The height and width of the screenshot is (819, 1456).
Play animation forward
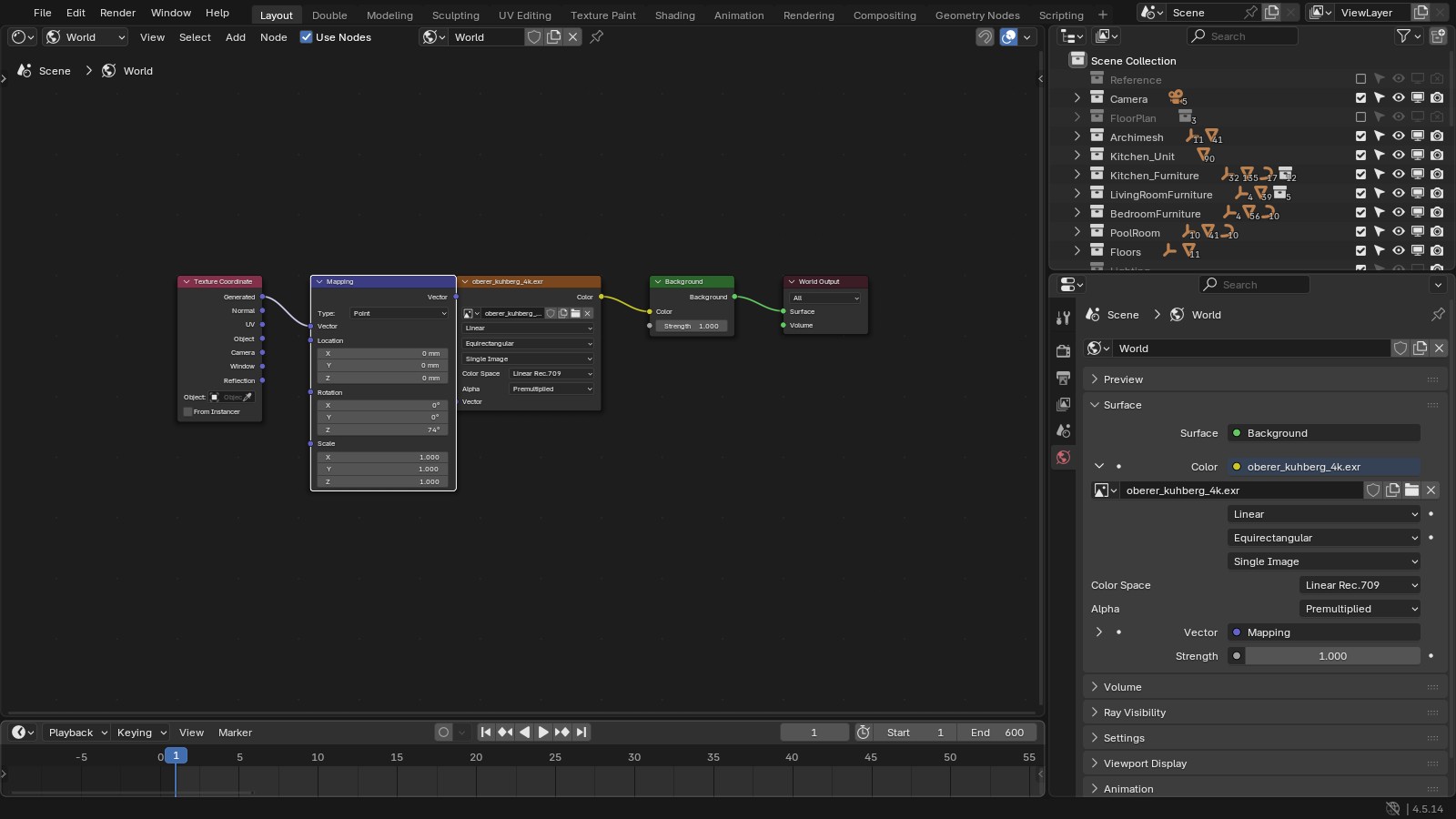543,733
